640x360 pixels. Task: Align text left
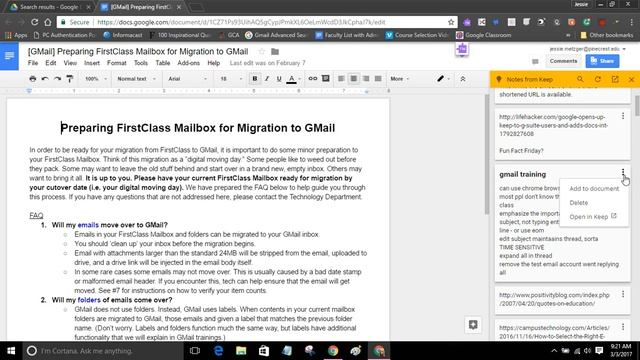pyautogui.click(x=341, y=78)
